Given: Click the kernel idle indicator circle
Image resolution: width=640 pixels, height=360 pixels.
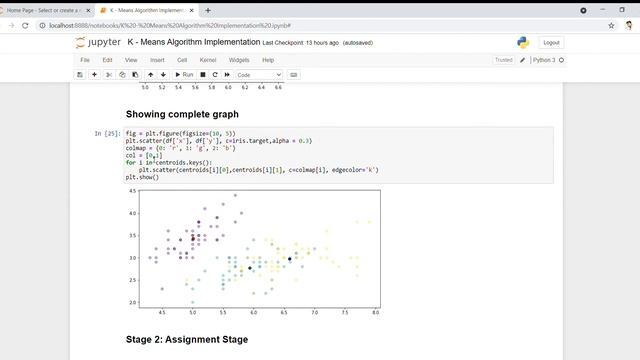Looking at the screenshot, I should click(562, 60).
